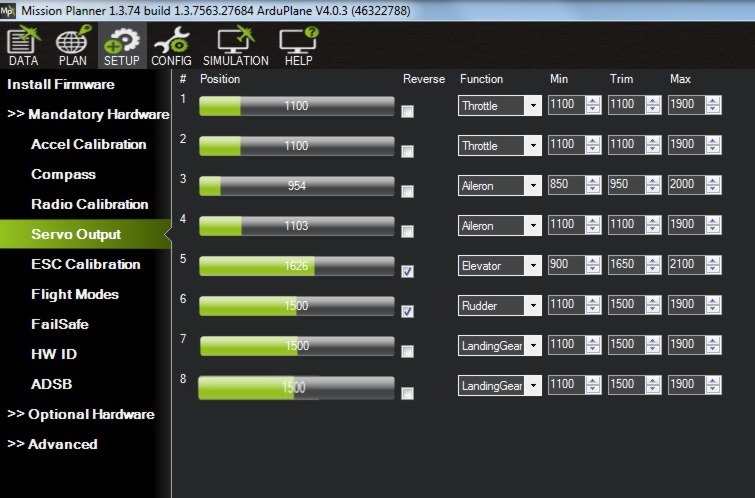Enable Reverse for servo output 1
Screen dimensions: 755x498
(x=407, y=112)
